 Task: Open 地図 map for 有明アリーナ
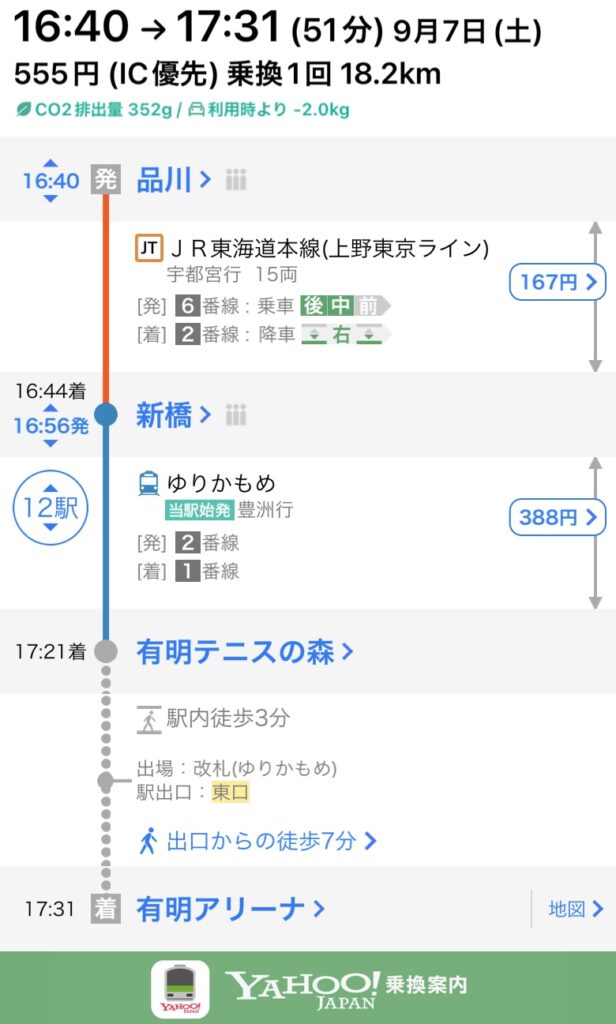coord(576,909)
